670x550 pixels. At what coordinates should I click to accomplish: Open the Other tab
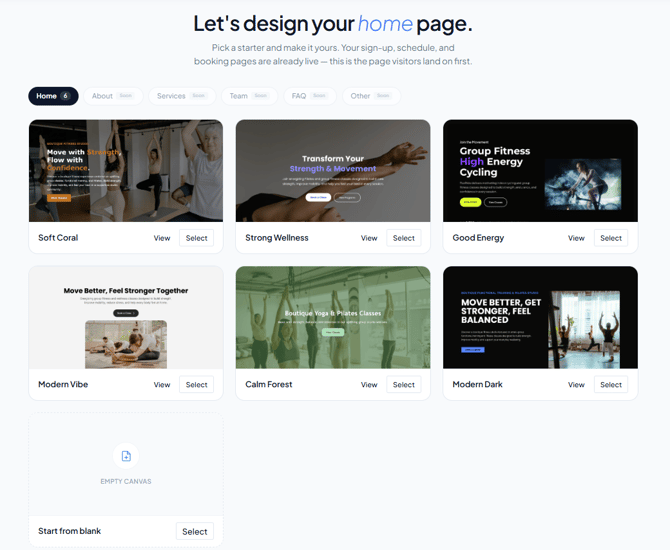[x=371, y=96]
